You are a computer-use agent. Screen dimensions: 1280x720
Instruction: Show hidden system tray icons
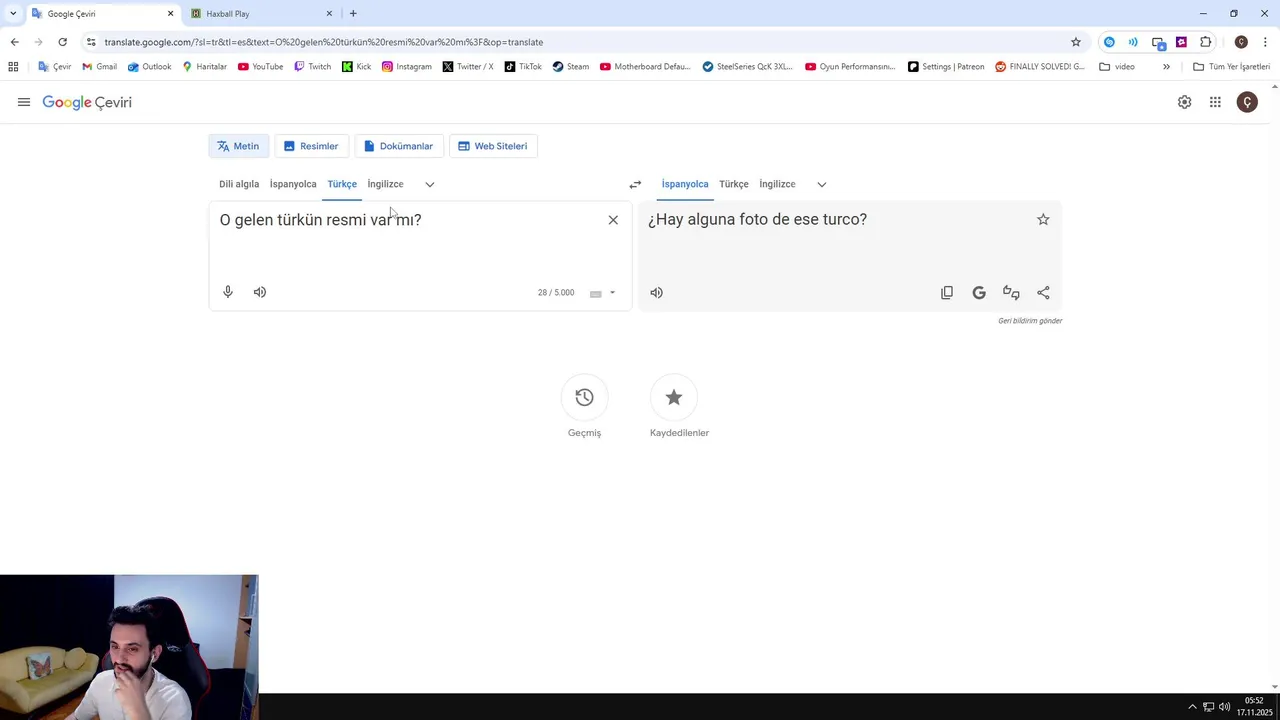coord(1192,707)
